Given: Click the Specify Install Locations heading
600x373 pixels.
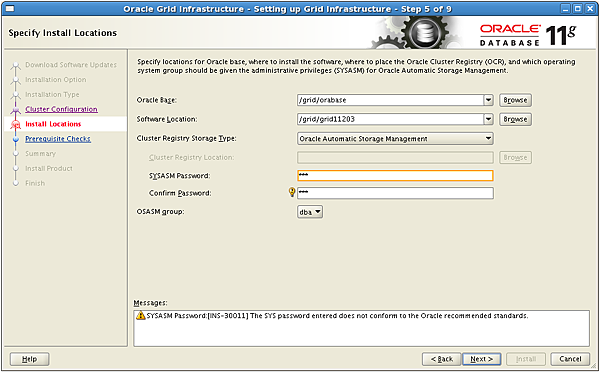Looking at the screenshot, I should [62, 33].
